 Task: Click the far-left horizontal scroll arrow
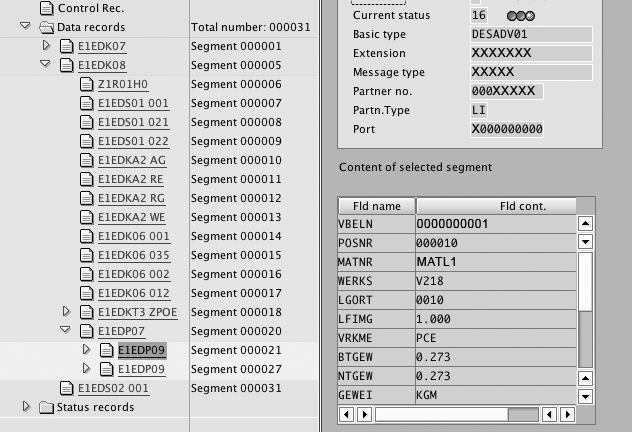(346, 414)
